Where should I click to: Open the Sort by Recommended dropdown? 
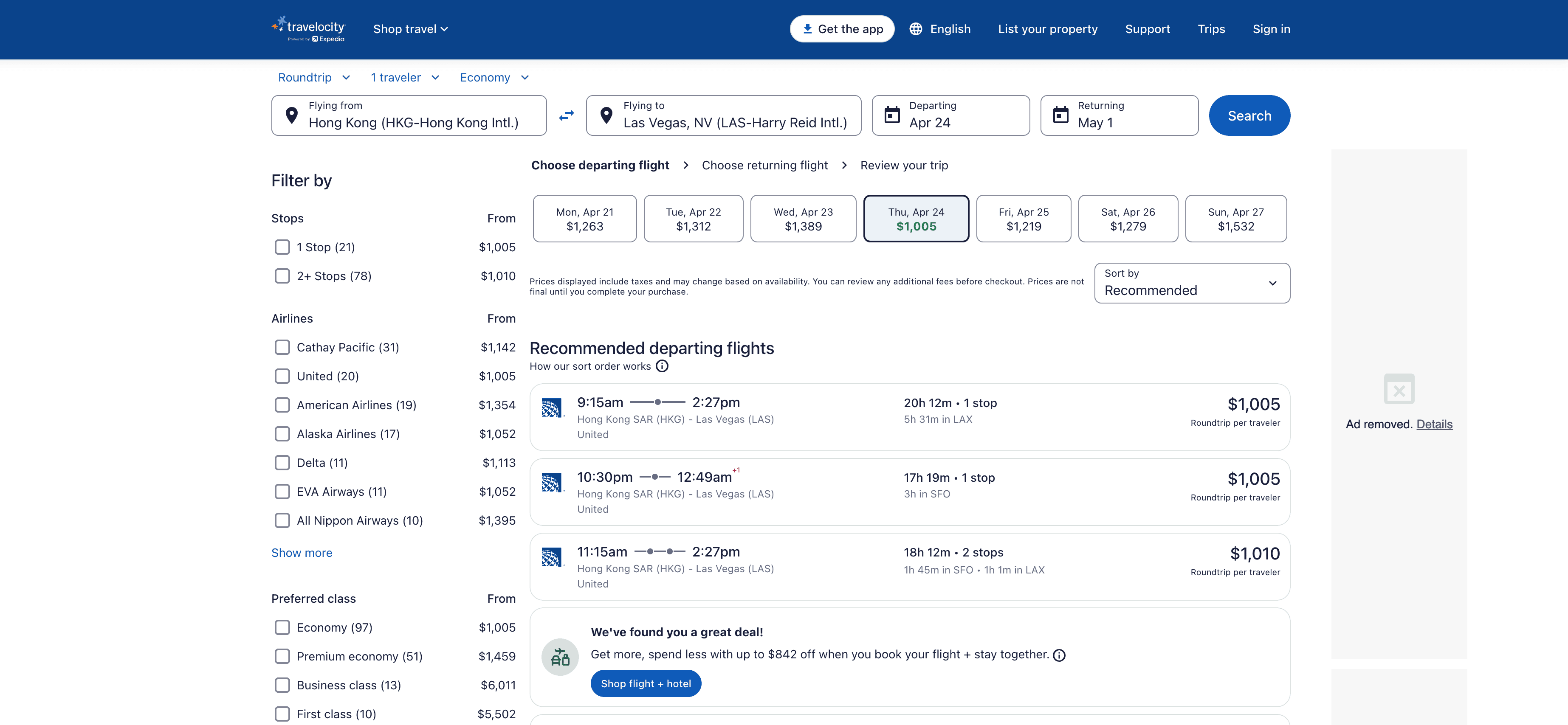1191,284
